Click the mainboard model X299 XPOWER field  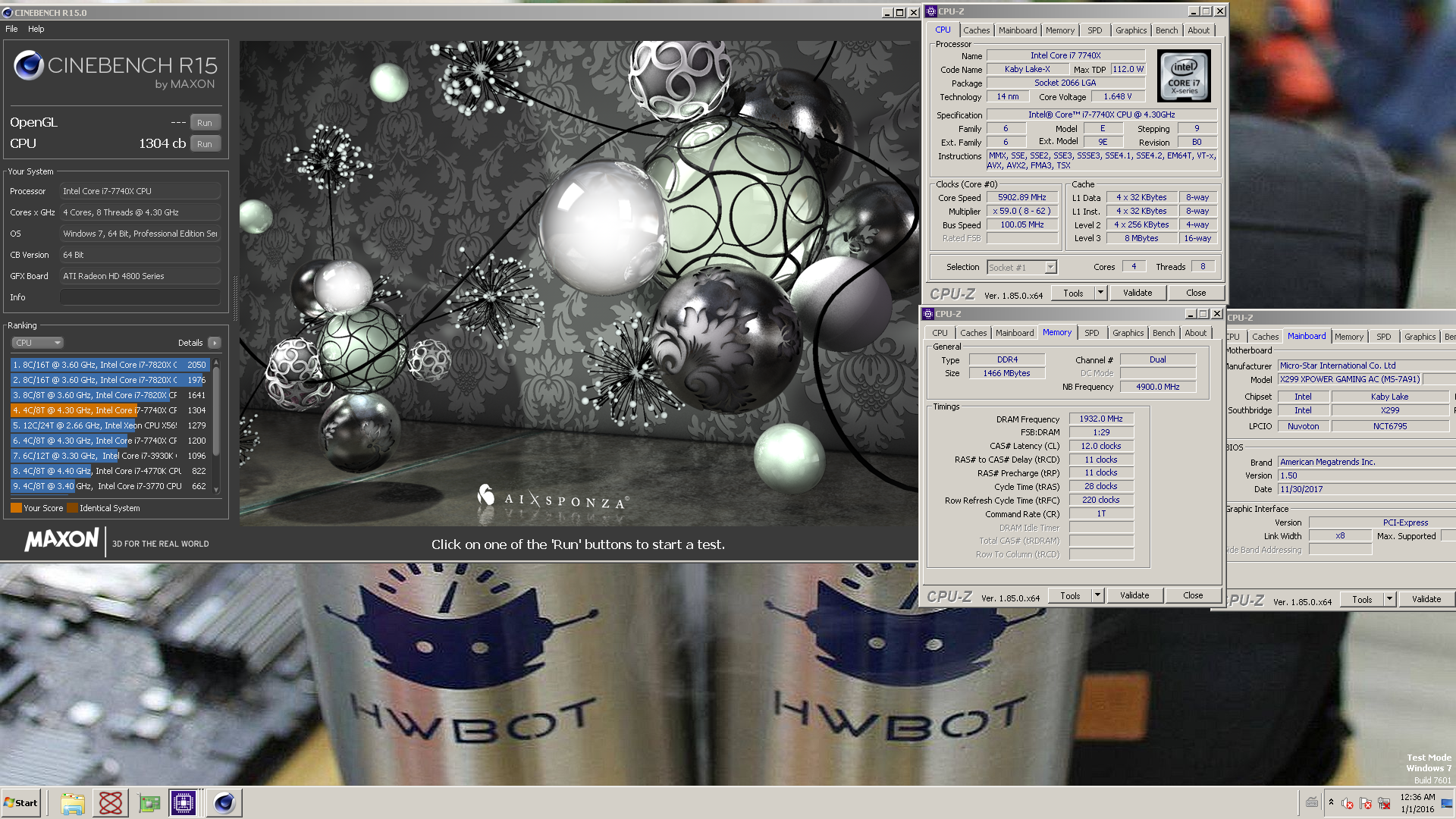point(1350,379)
